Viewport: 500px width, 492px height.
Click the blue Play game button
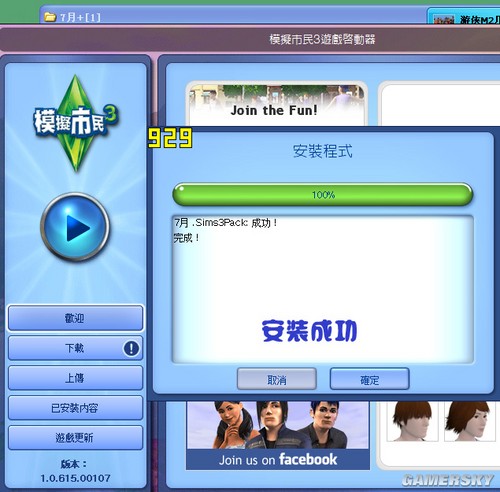click(x=75, y=227)
